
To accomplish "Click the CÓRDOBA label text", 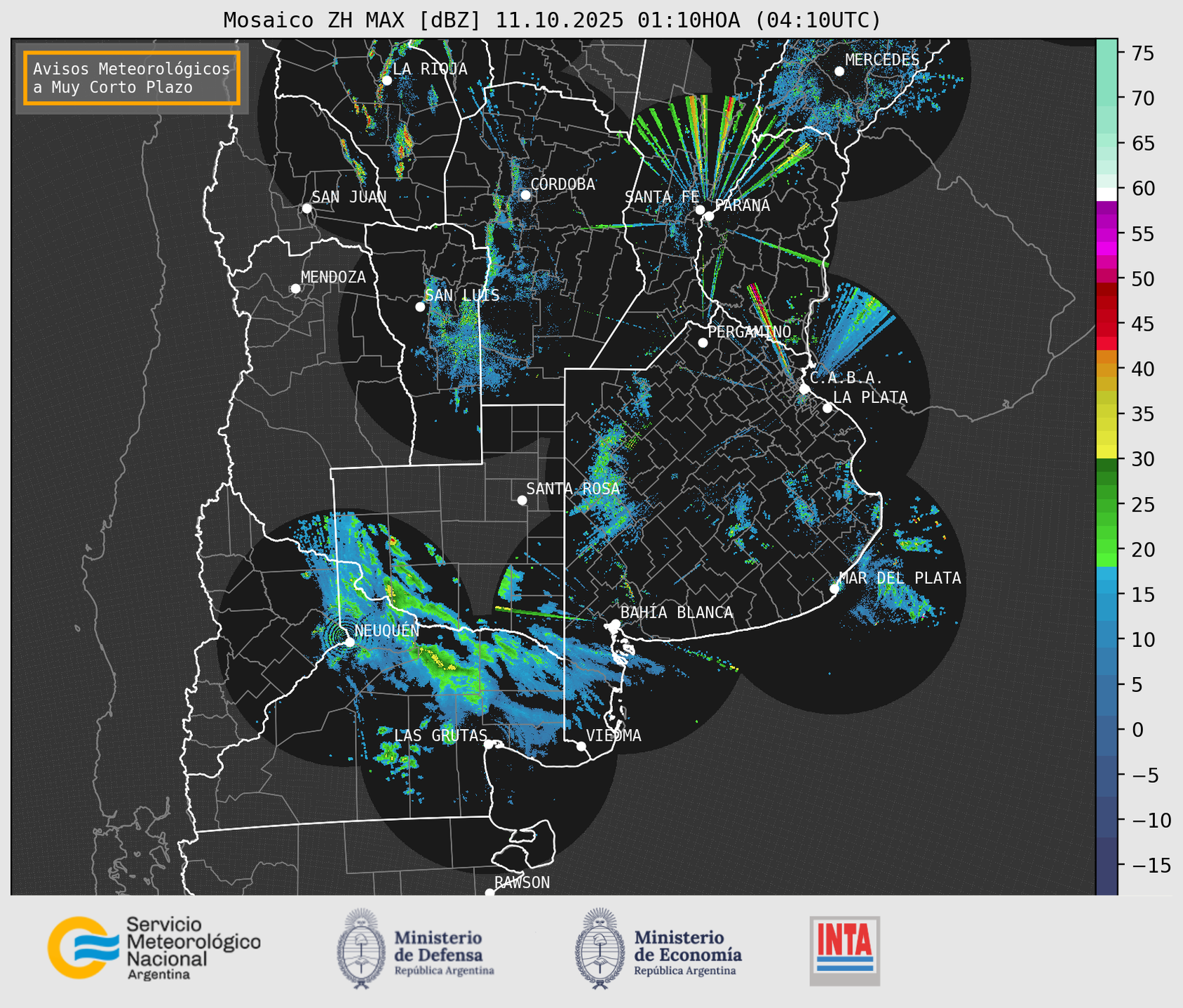I will click(563, 184).
